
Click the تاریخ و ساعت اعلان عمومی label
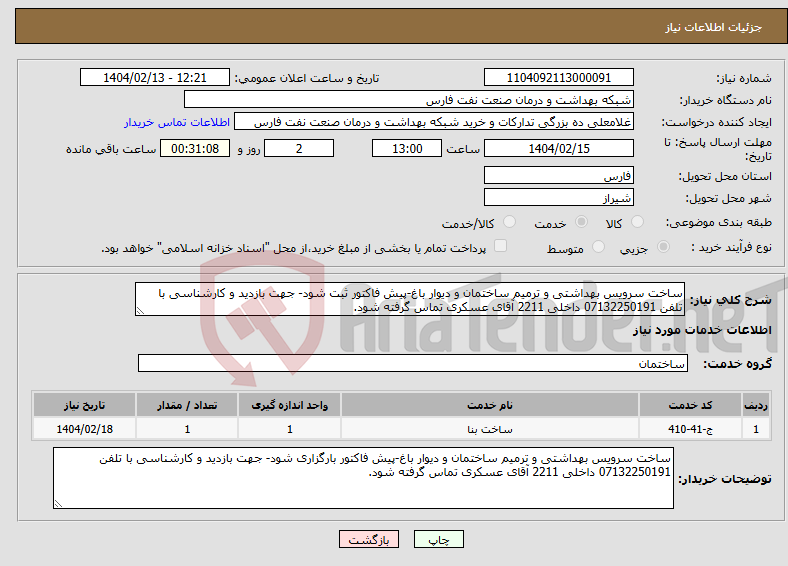307,78
